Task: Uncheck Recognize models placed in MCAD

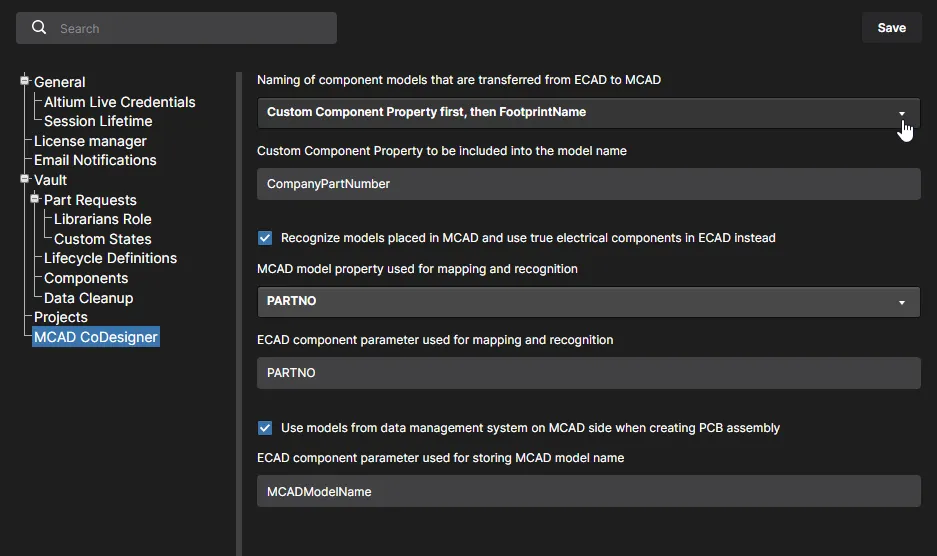Action: [x=265, y=238]
